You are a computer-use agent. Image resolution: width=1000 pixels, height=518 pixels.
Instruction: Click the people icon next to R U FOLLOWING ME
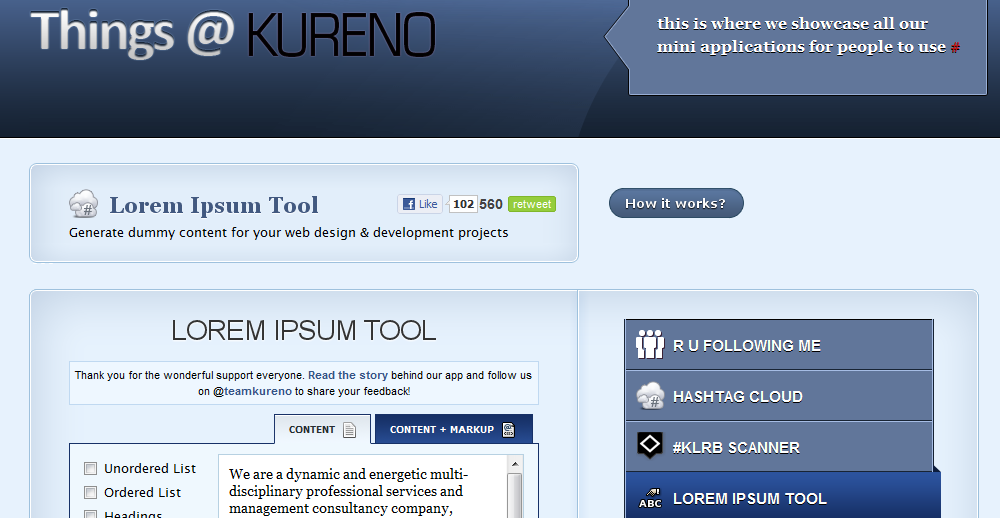pyautogui.click(x=650, y=344)
